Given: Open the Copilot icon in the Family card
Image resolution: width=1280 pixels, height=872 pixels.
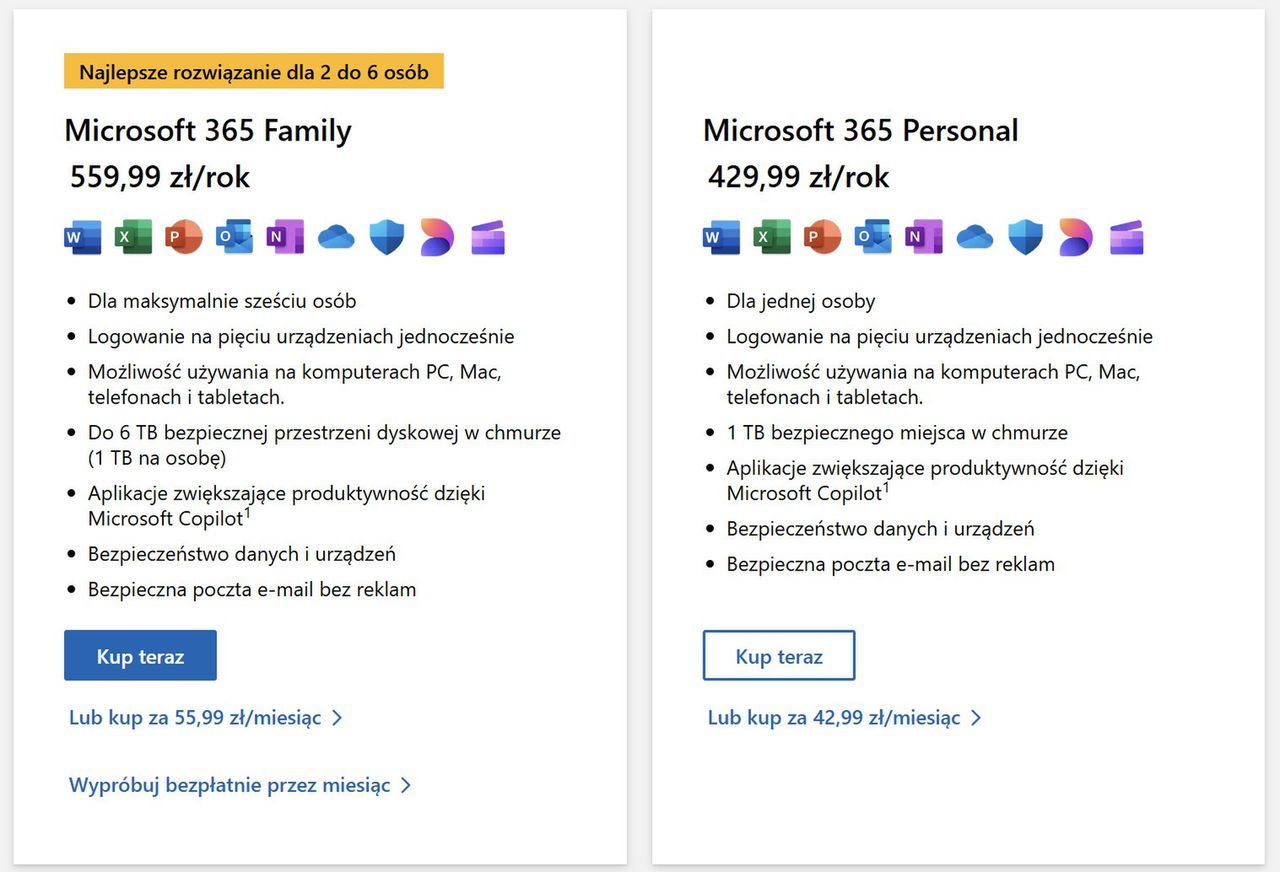Looking at the screenshot, I should click(437, 237).
